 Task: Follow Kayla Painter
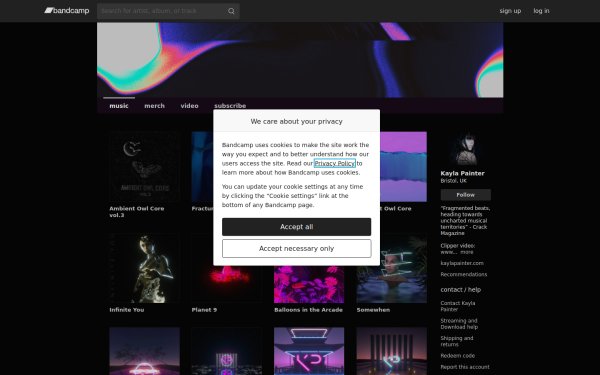466,195
